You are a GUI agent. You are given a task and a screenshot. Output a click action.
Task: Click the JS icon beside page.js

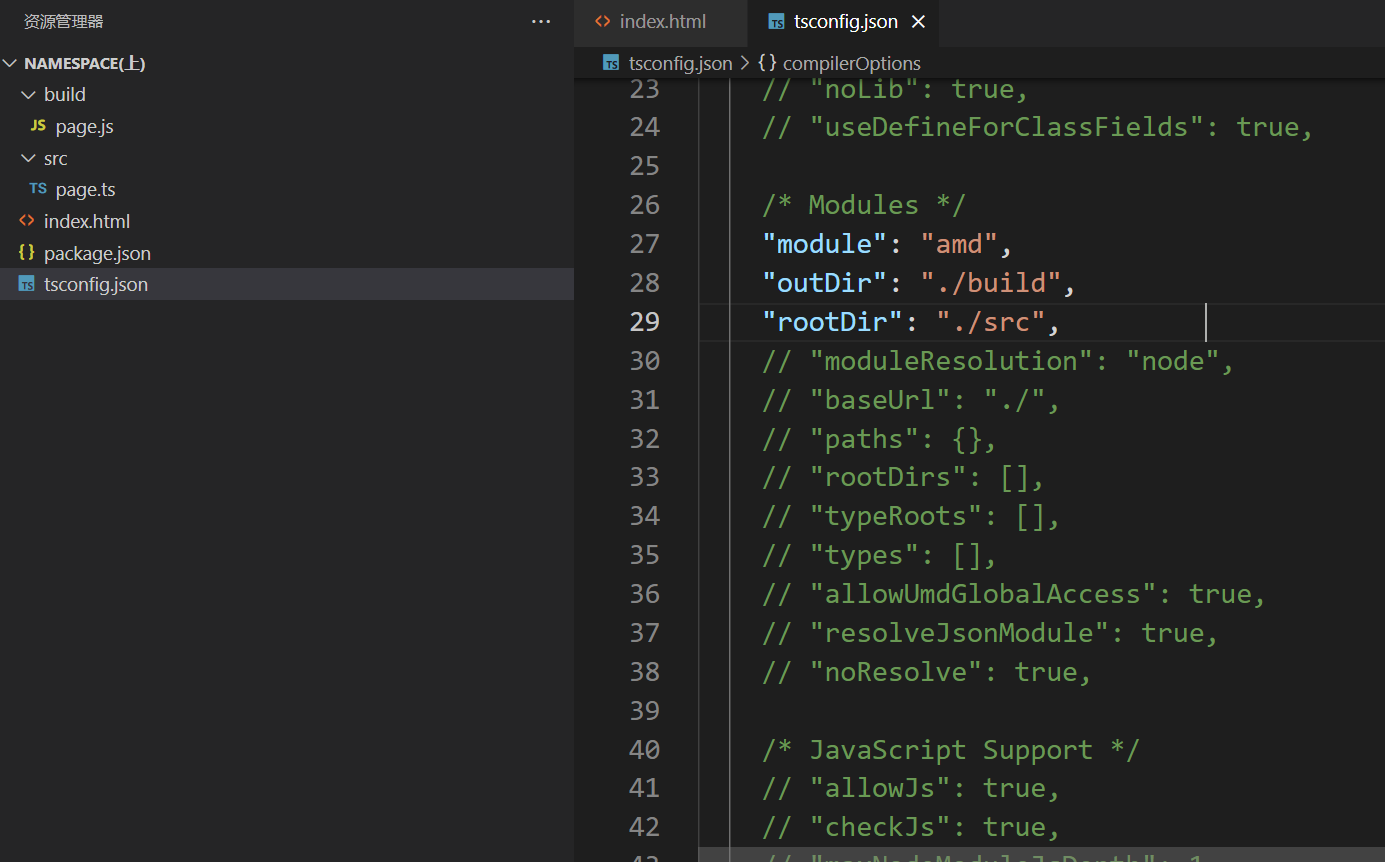coord(38,126)
